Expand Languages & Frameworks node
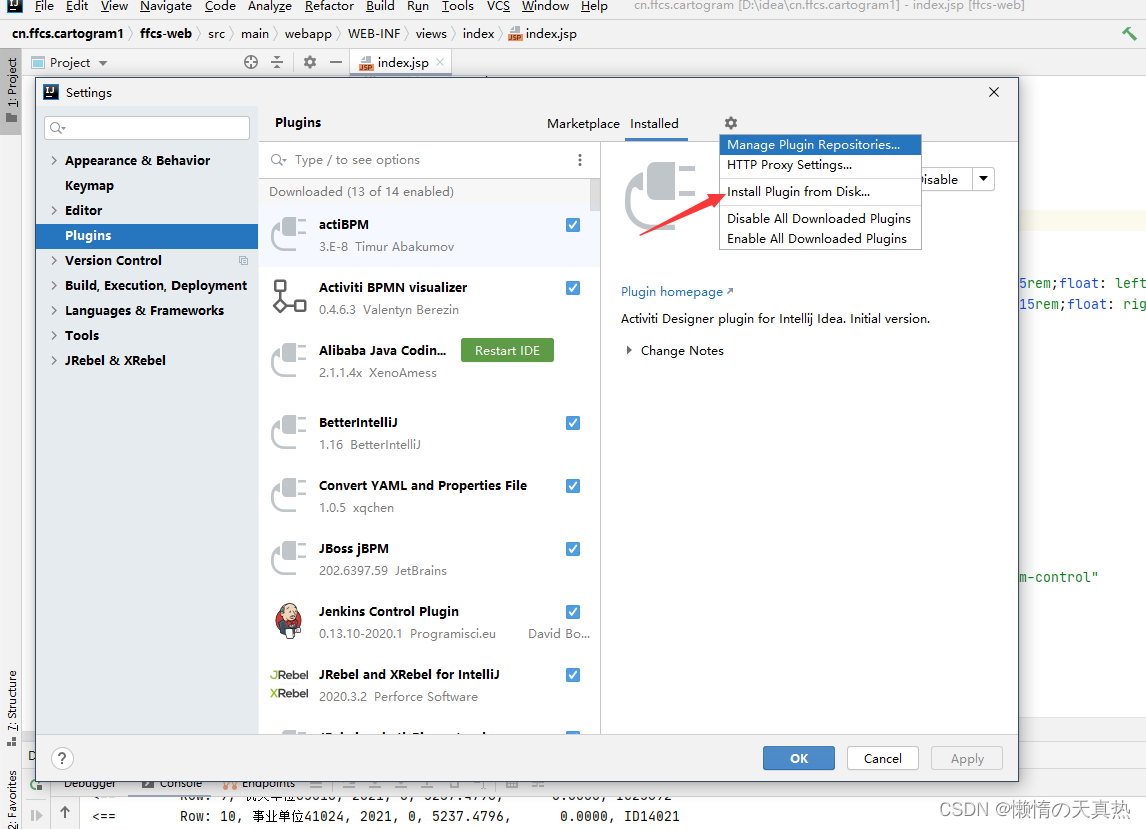The image size is (1146, 829). pyautogui.click(x=54, y=311)
